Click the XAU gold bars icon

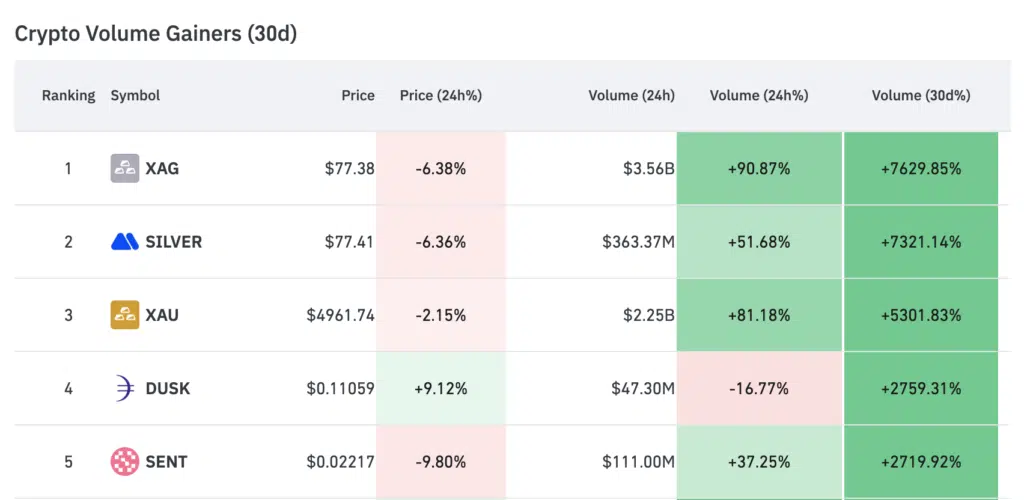click(x=124, y=315)
